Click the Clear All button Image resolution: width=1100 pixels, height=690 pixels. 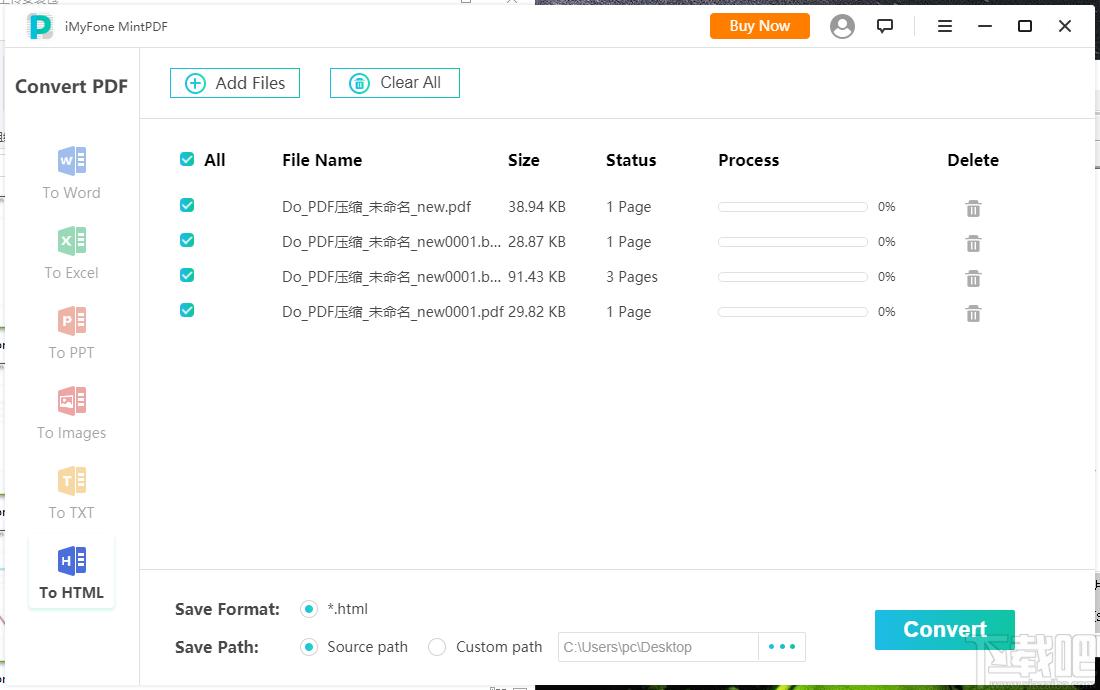[x=395, y=83]
